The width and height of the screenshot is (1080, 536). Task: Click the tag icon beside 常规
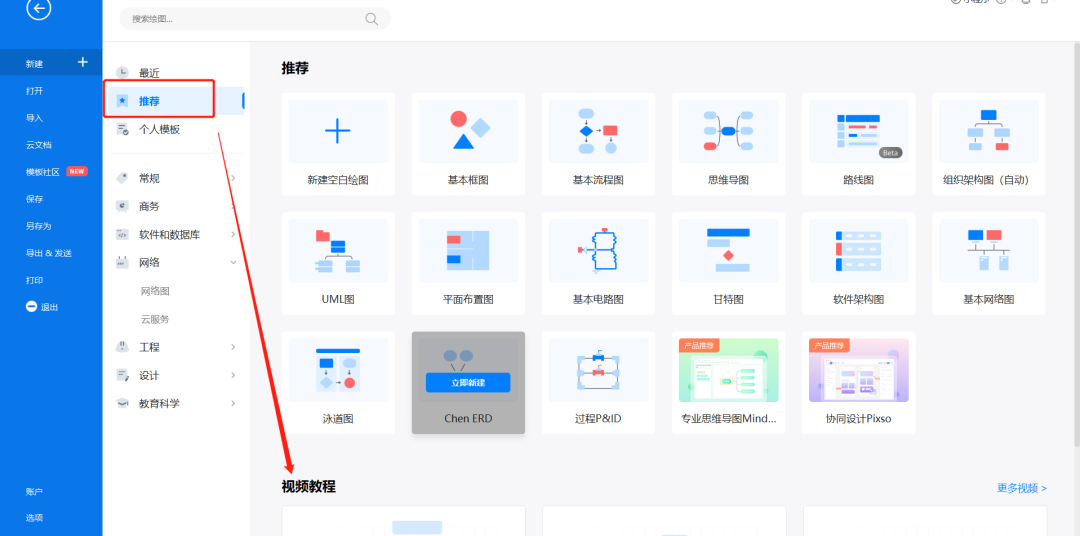pyautogui.click(x=123, y=178)
